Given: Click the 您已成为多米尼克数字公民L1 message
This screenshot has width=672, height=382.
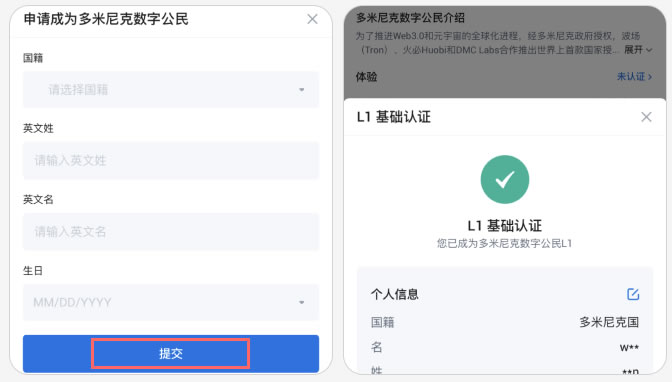Looking at the screenshot, I should point(504,244).
